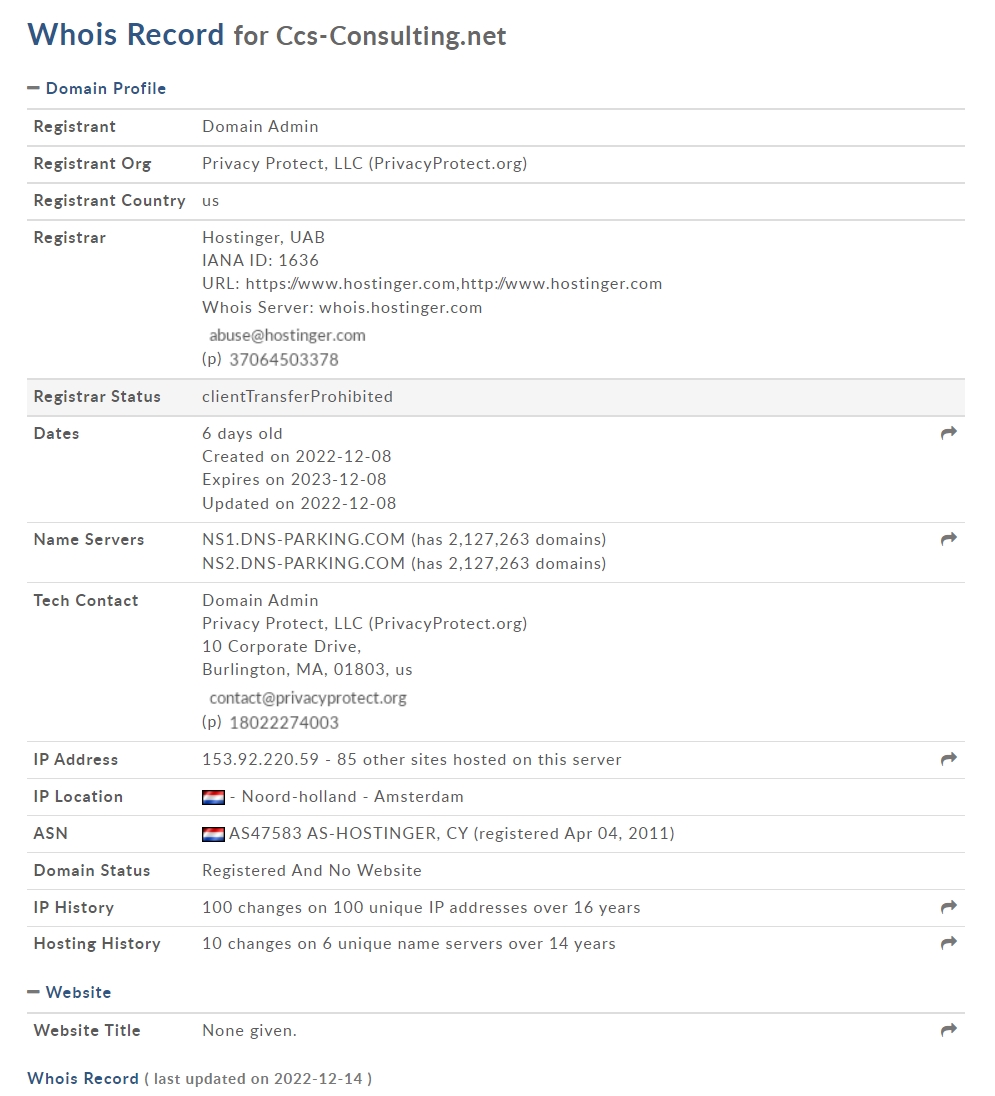Click the abuse@hostinger.com email

(287, 336)
